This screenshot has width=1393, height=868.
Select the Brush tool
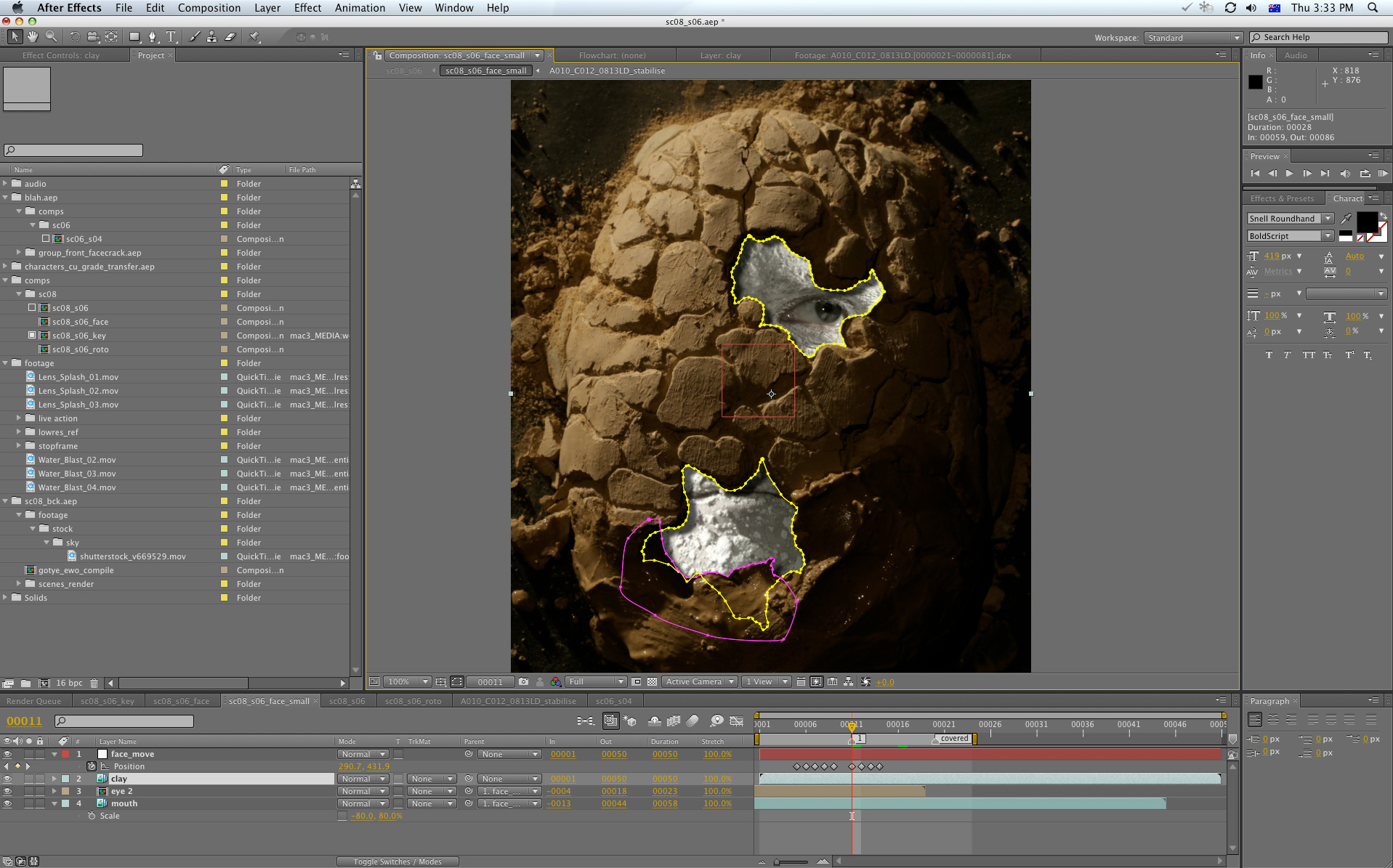tap(194, 36)
